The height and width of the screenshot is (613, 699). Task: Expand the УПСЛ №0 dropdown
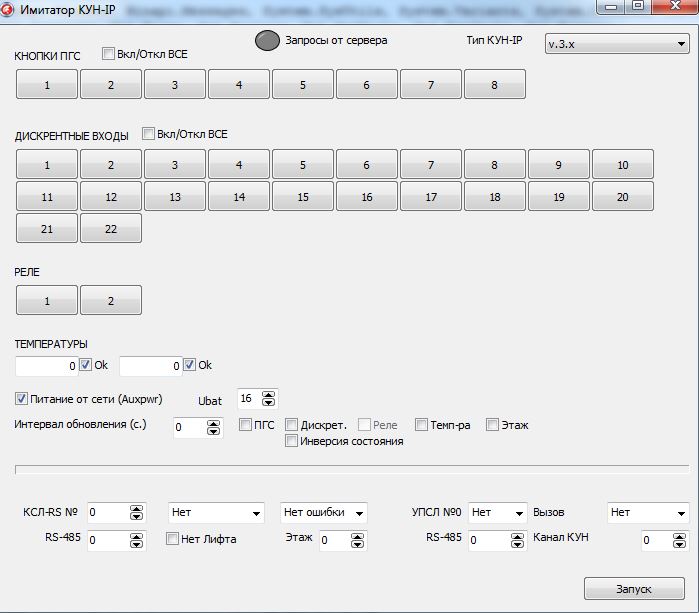[497, 513]
